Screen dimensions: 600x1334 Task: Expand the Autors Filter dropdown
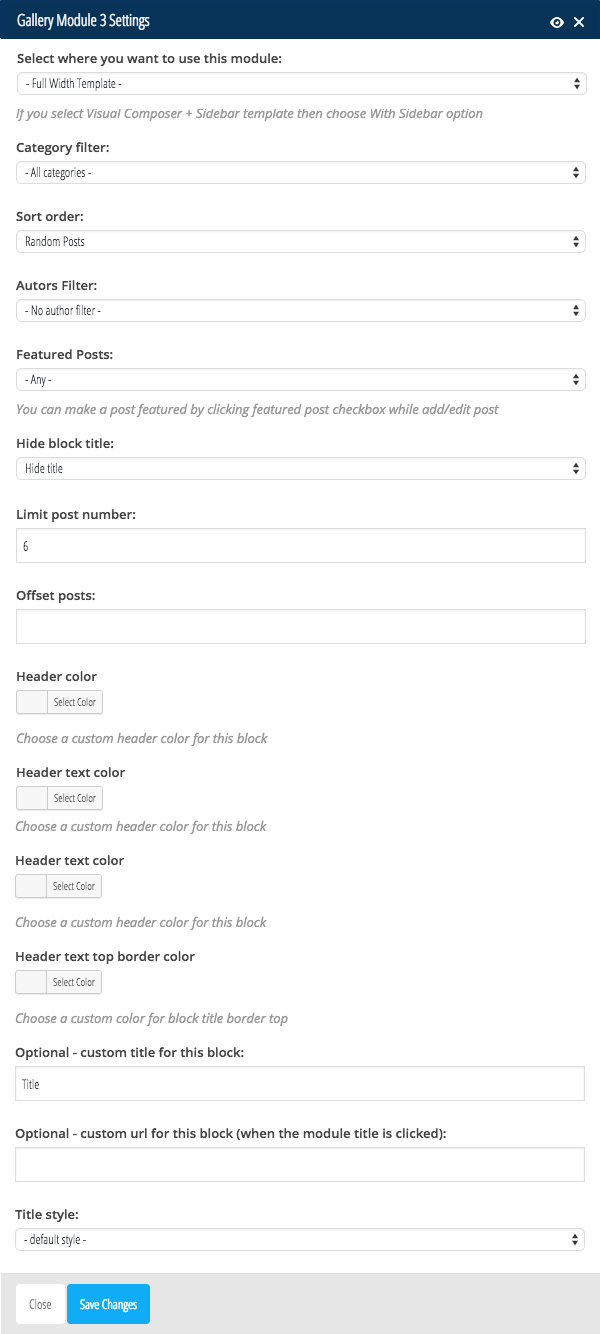tap(300, 311)
